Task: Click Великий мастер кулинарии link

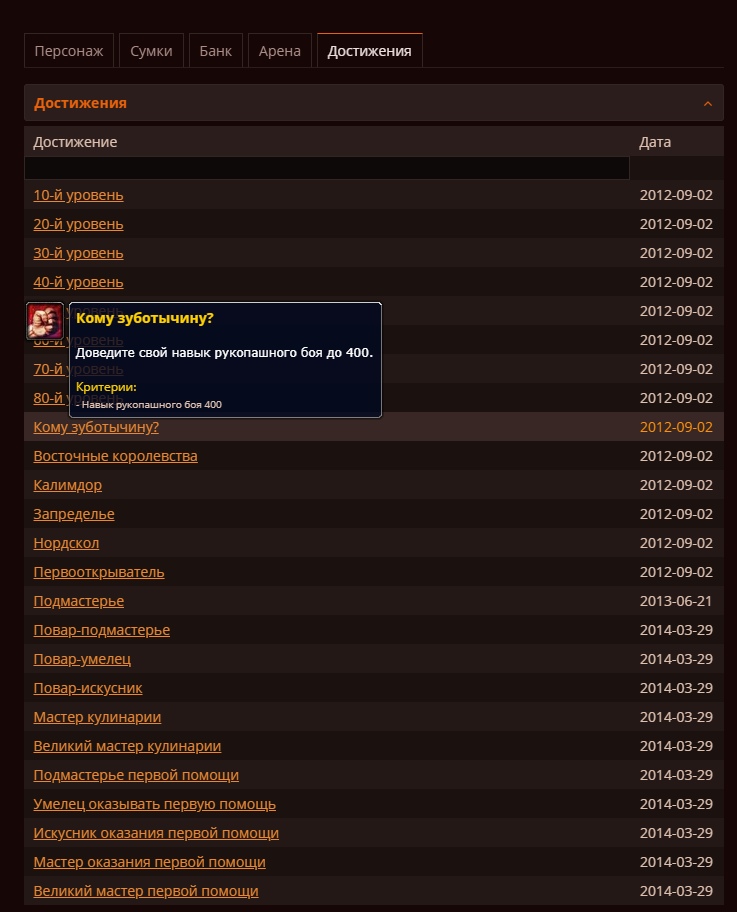Action: (127, 746)
